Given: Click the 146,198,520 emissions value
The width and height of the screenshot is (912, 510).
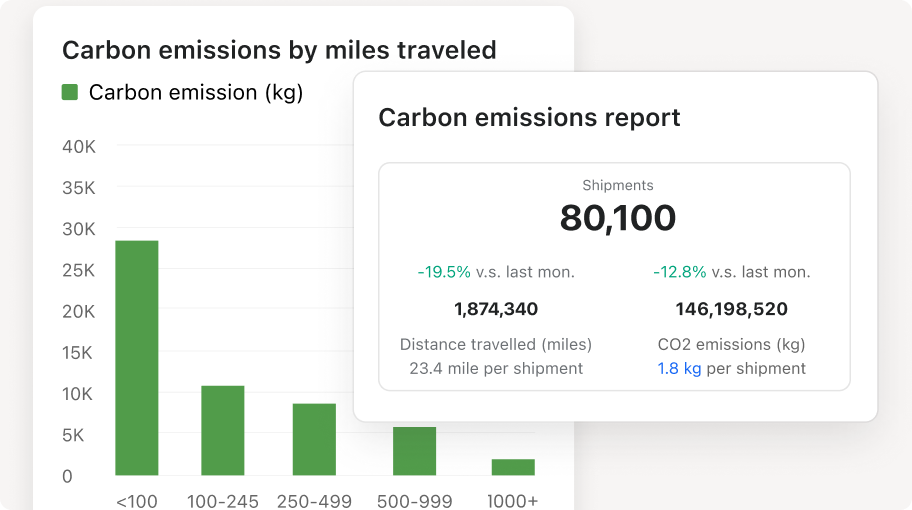Looking at the screenshot, I should tap(731, 309).
